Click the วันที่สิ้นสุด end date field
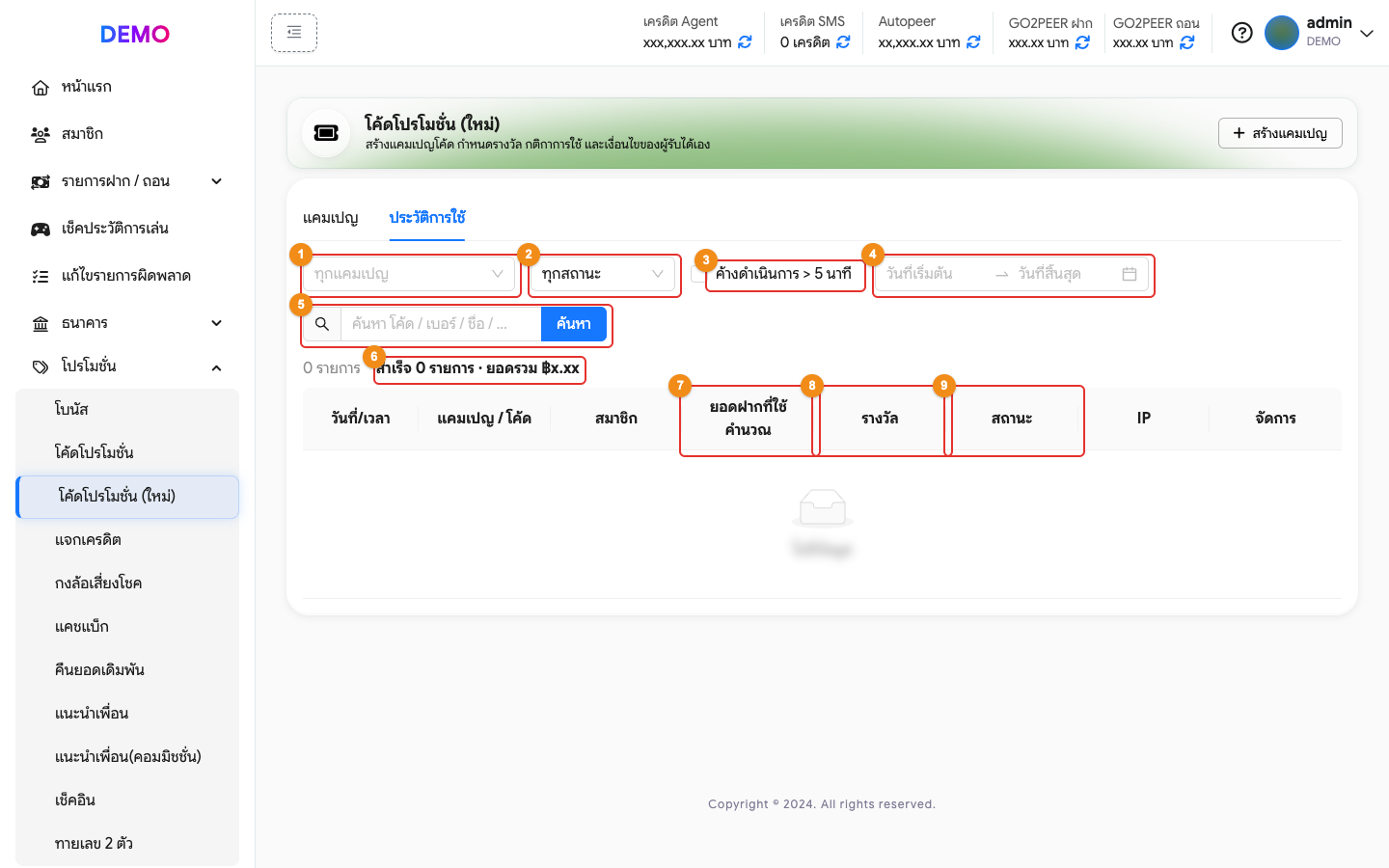 1064,274
